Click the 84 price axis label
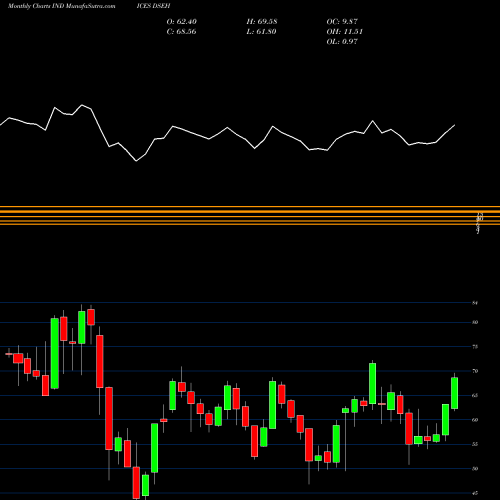Viewport: 500px width, 500px height. 475,303
